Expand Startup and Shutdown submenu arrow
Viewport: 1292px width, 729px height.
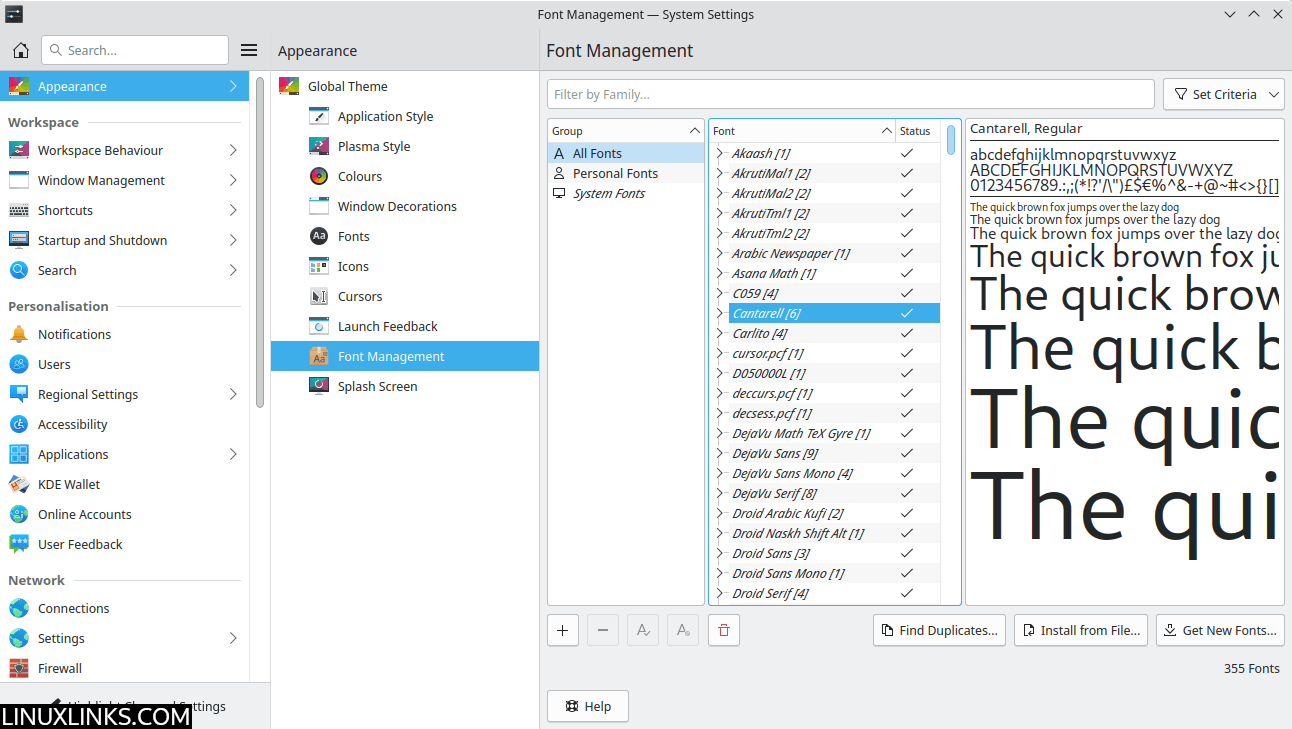[233, 240]
